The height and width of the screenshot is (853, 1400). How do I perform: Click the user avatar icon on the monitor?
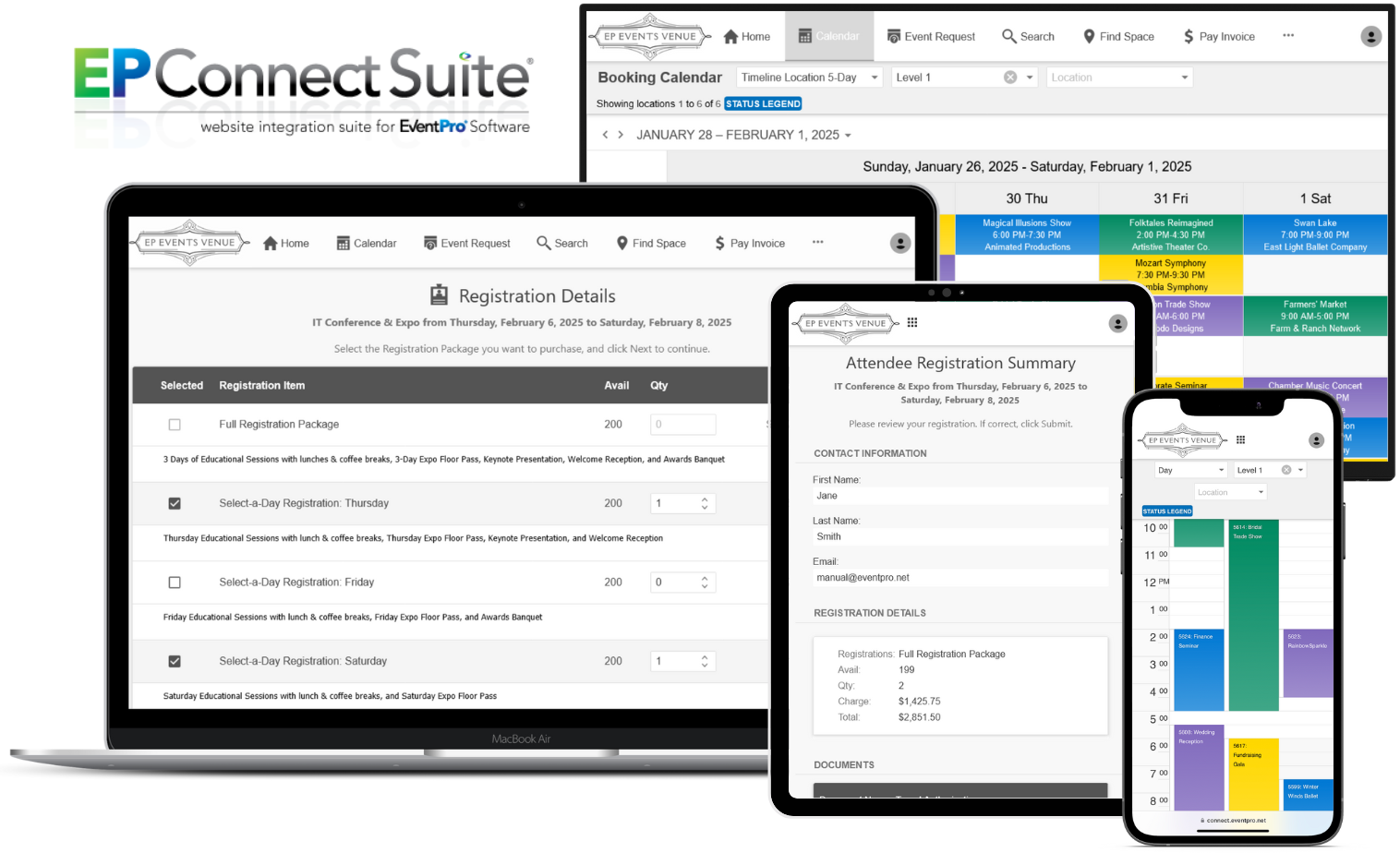[1371, 37]
